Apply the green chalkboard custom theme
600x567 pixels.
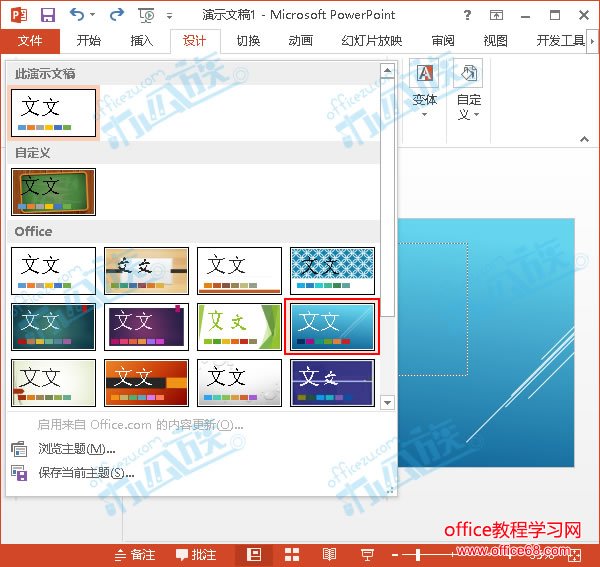click(x=53, y=192)
